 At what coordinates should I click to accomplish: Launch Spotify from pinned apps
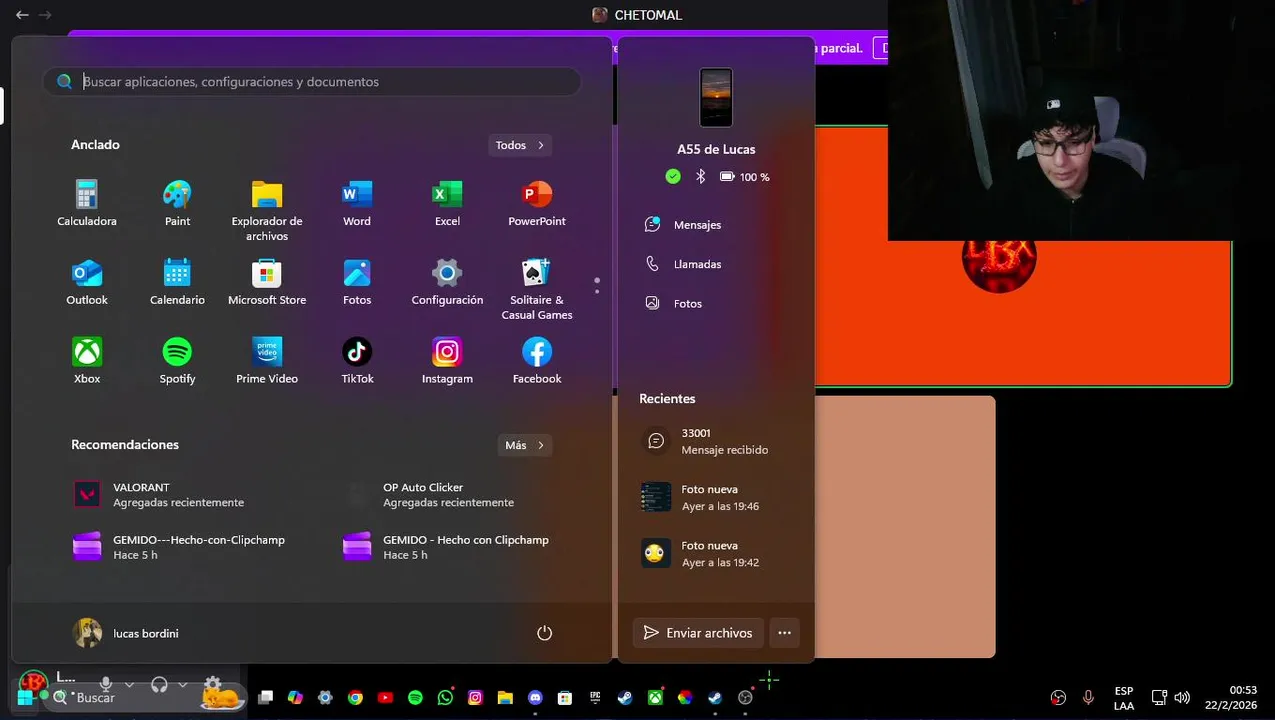click(x=177, y=361)
